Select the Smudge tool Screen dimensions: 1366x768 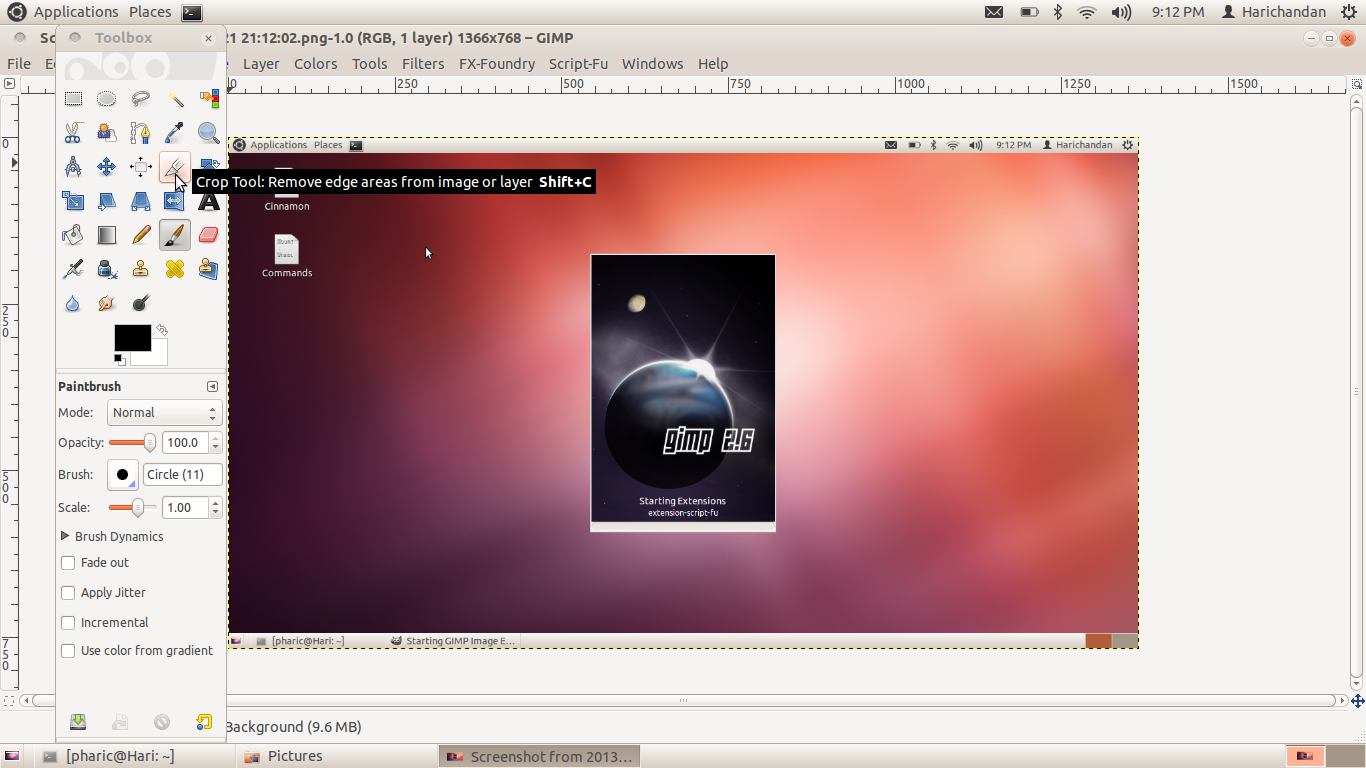click(107, 303)
